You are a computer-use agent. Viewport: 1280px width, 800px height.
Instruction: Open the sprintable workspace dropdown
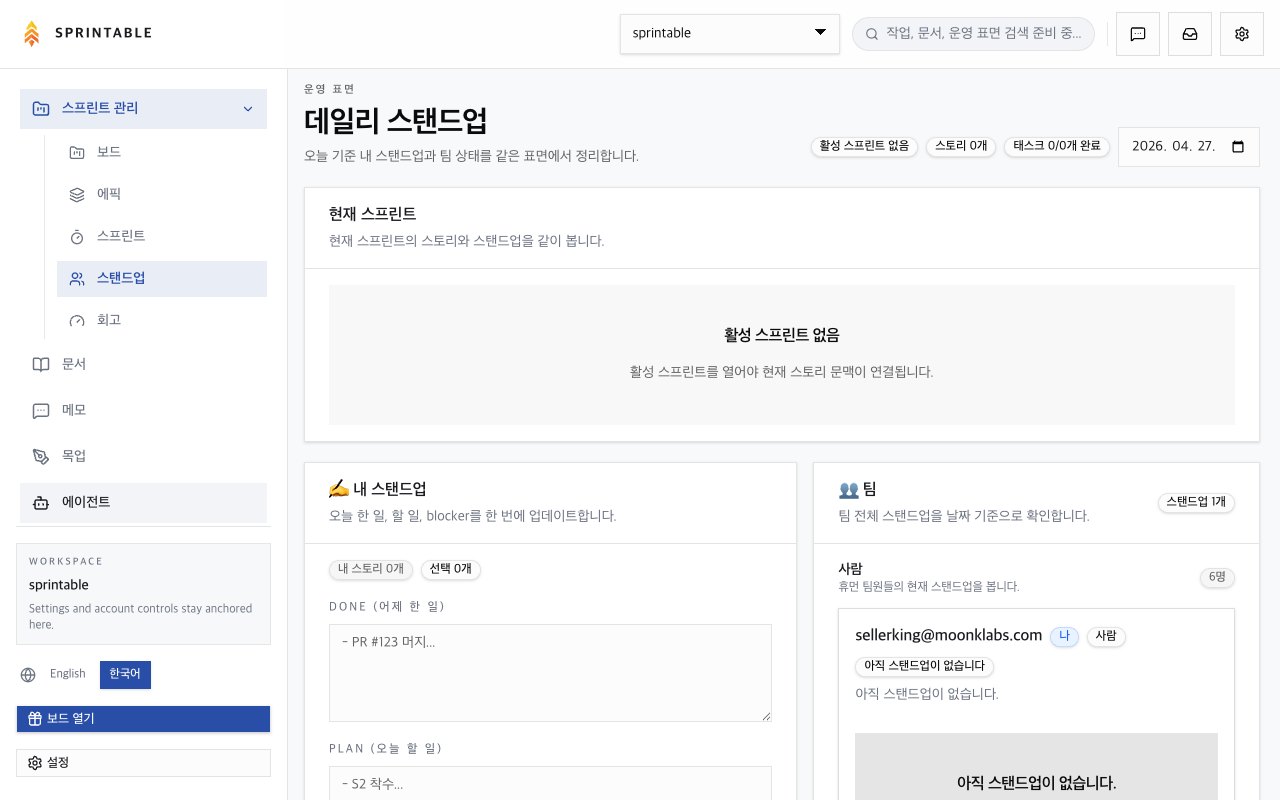point(730,33)
